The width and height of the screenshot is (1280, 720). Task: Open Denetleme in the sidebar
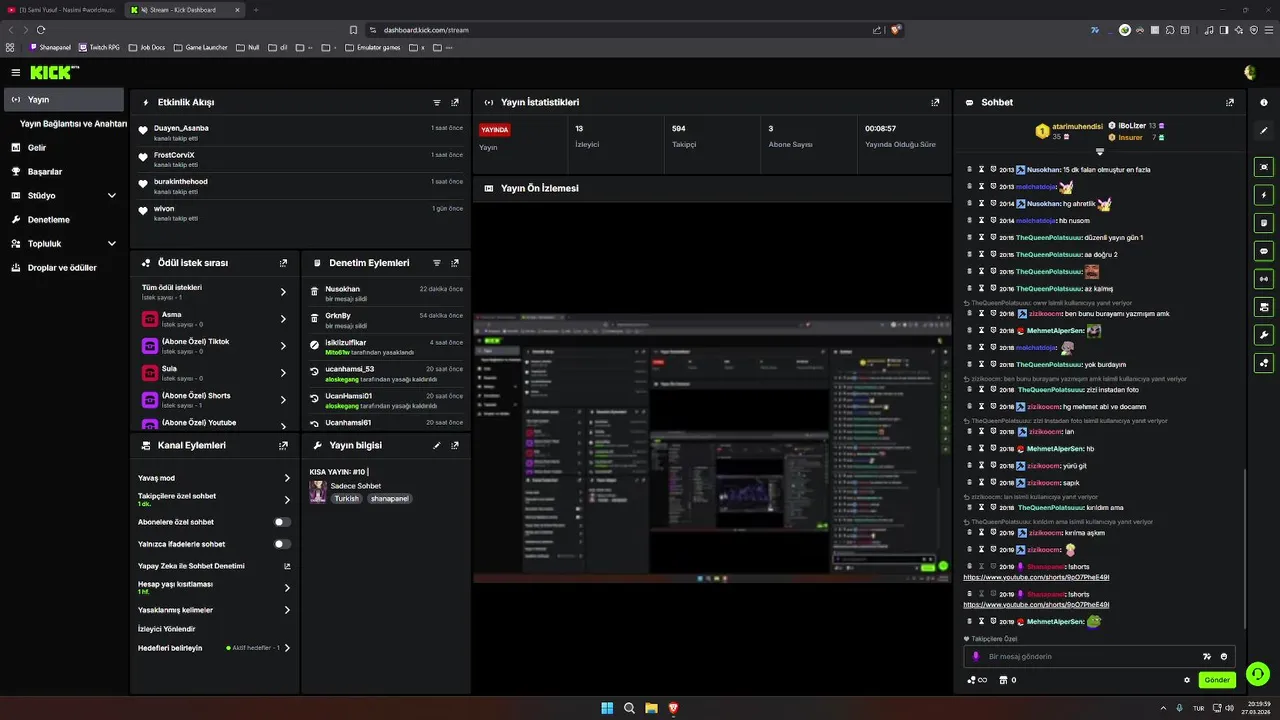point(49,220)
